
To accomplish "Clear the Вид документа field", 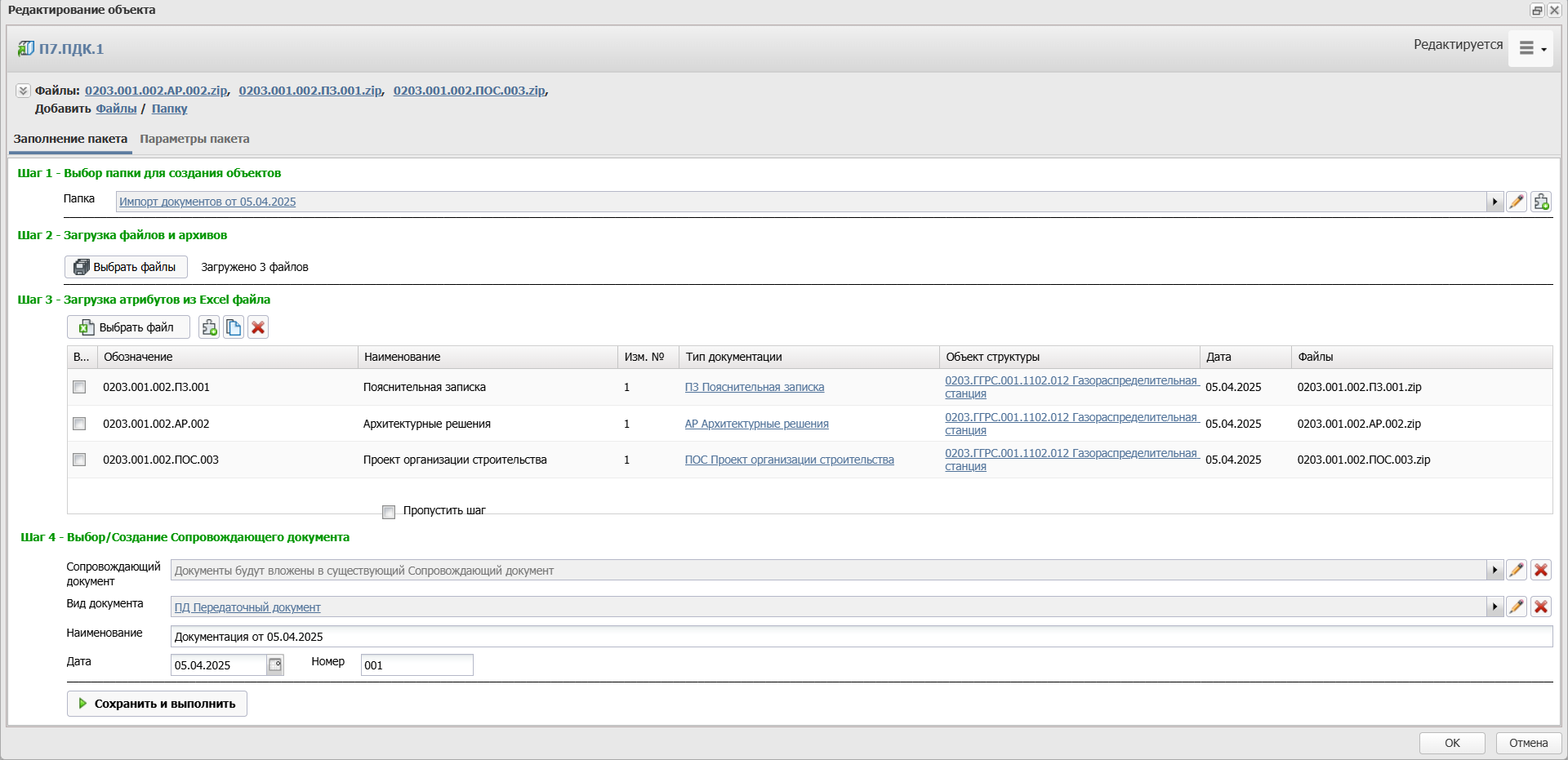I will click(1541, 607).
